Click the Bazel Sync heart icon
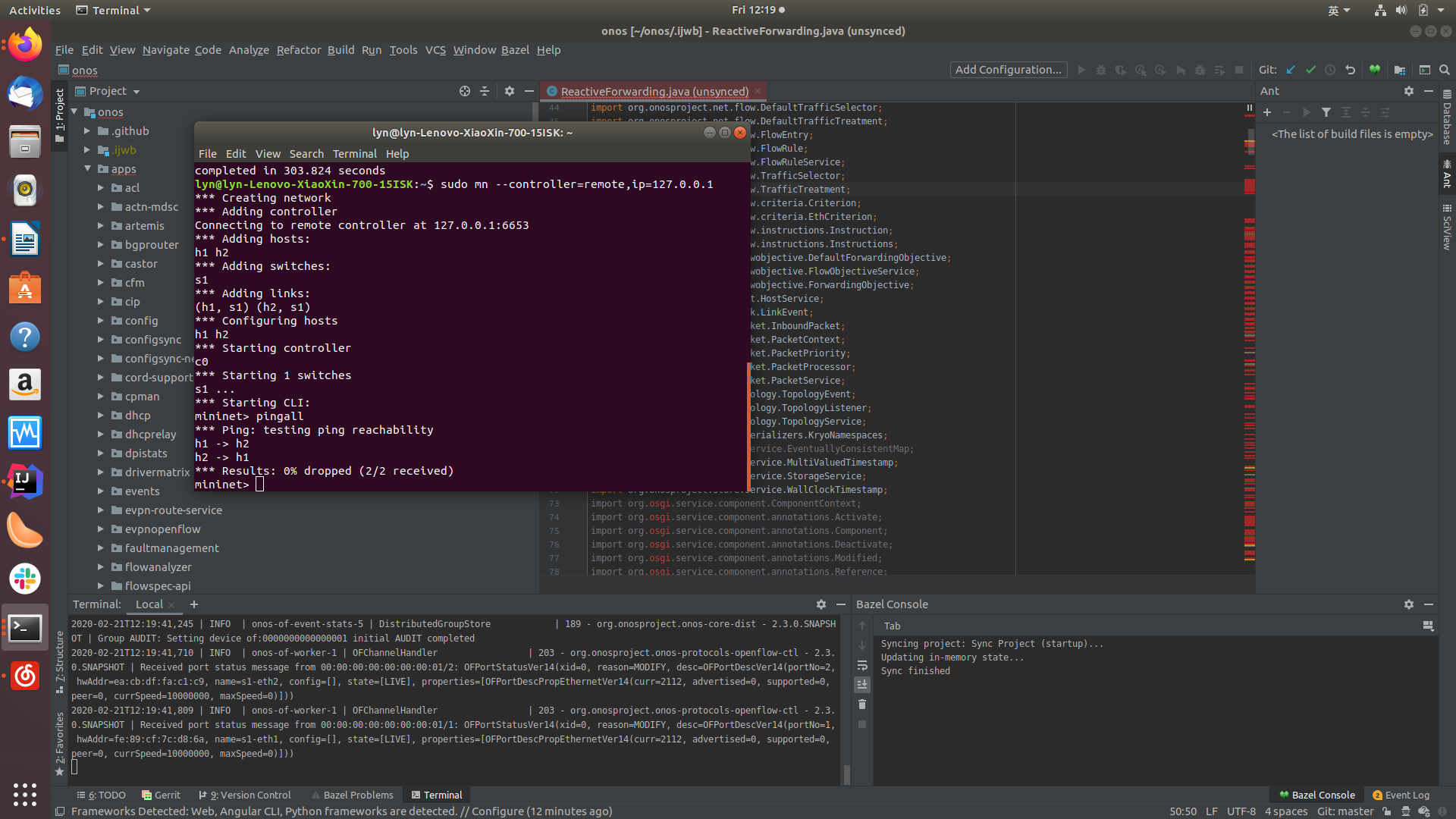Screen dimensions: 1456x819 point(1375,70)
